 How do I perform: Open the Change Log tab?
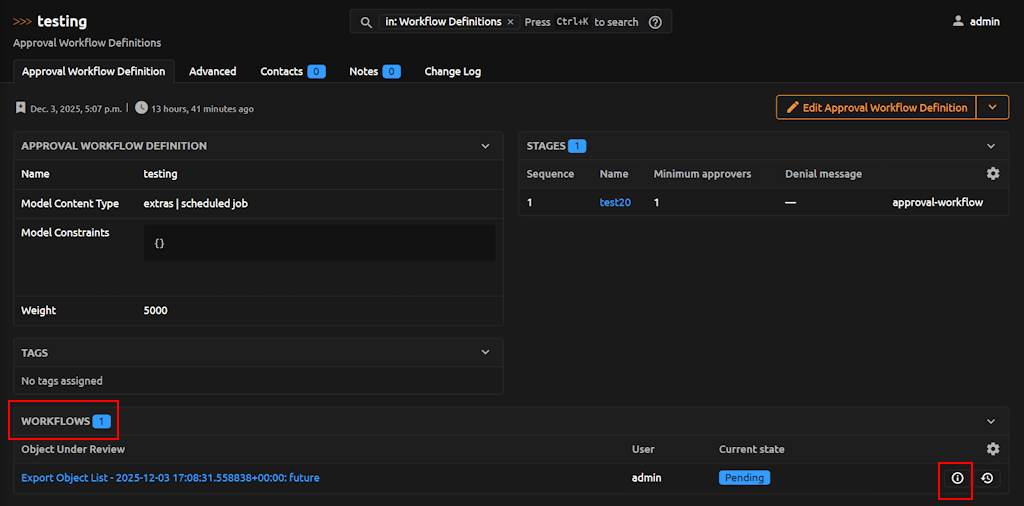[x=452, y=72]
